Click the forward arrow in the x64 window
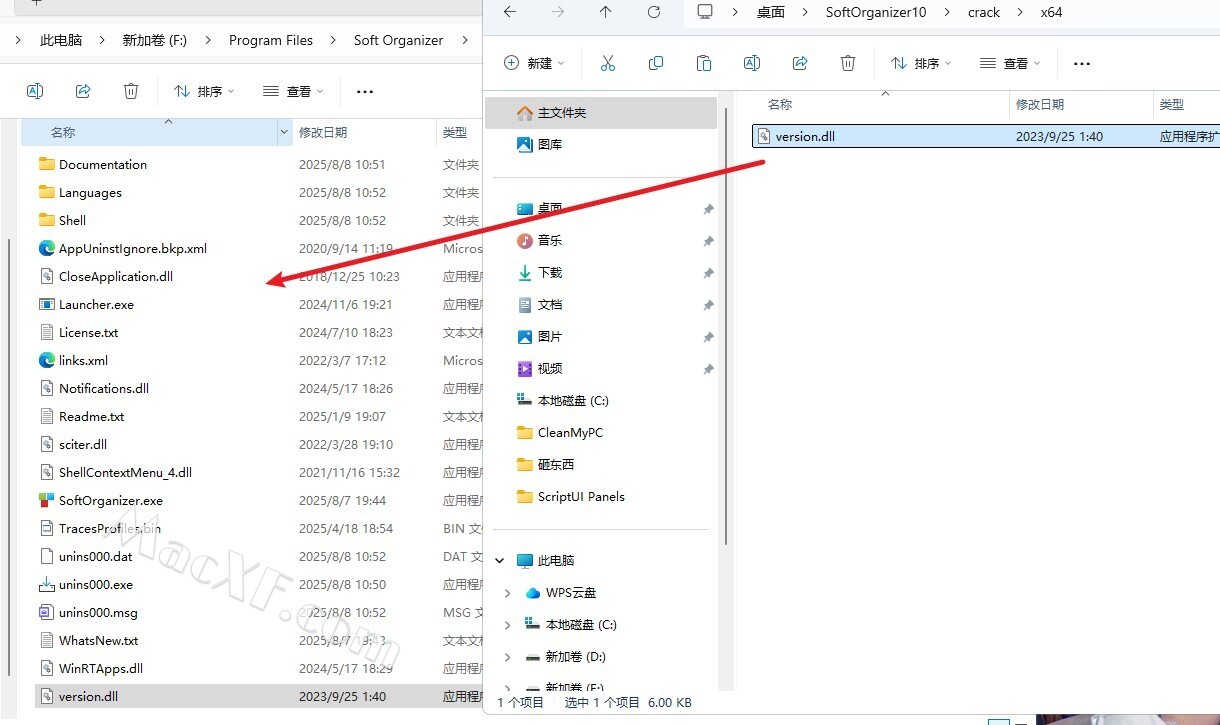Viewport: 1220px width, 725px height. (558, 12)
